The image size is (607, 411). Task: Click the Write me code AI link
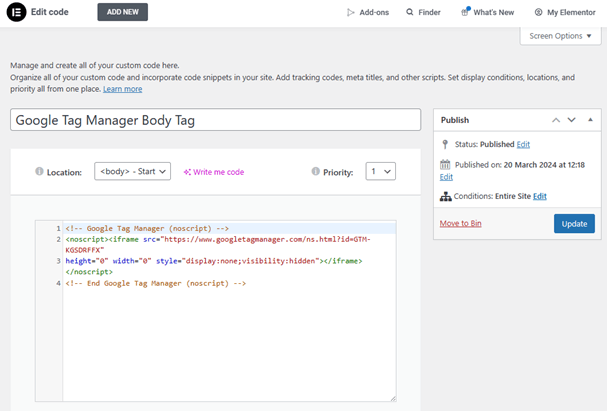coord(214,172)
